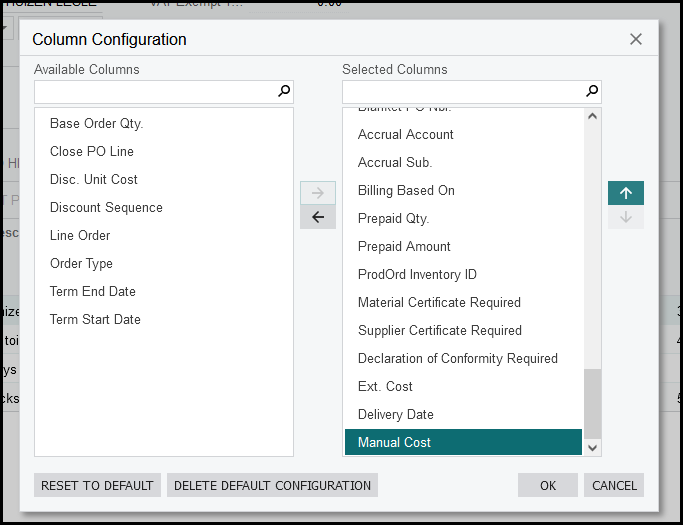Screen dimensions: 683x525
Task: Click the move-up arrow button
Action: pos(625,193)
